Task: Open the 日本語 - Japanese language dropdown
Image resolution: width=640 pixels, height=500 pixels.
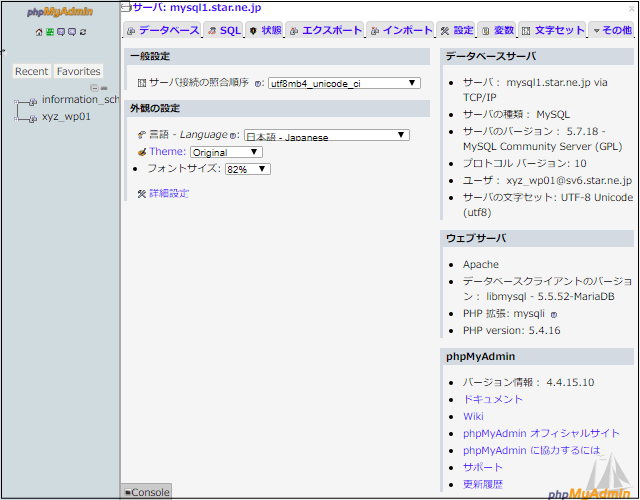Action: coord(327,135)
